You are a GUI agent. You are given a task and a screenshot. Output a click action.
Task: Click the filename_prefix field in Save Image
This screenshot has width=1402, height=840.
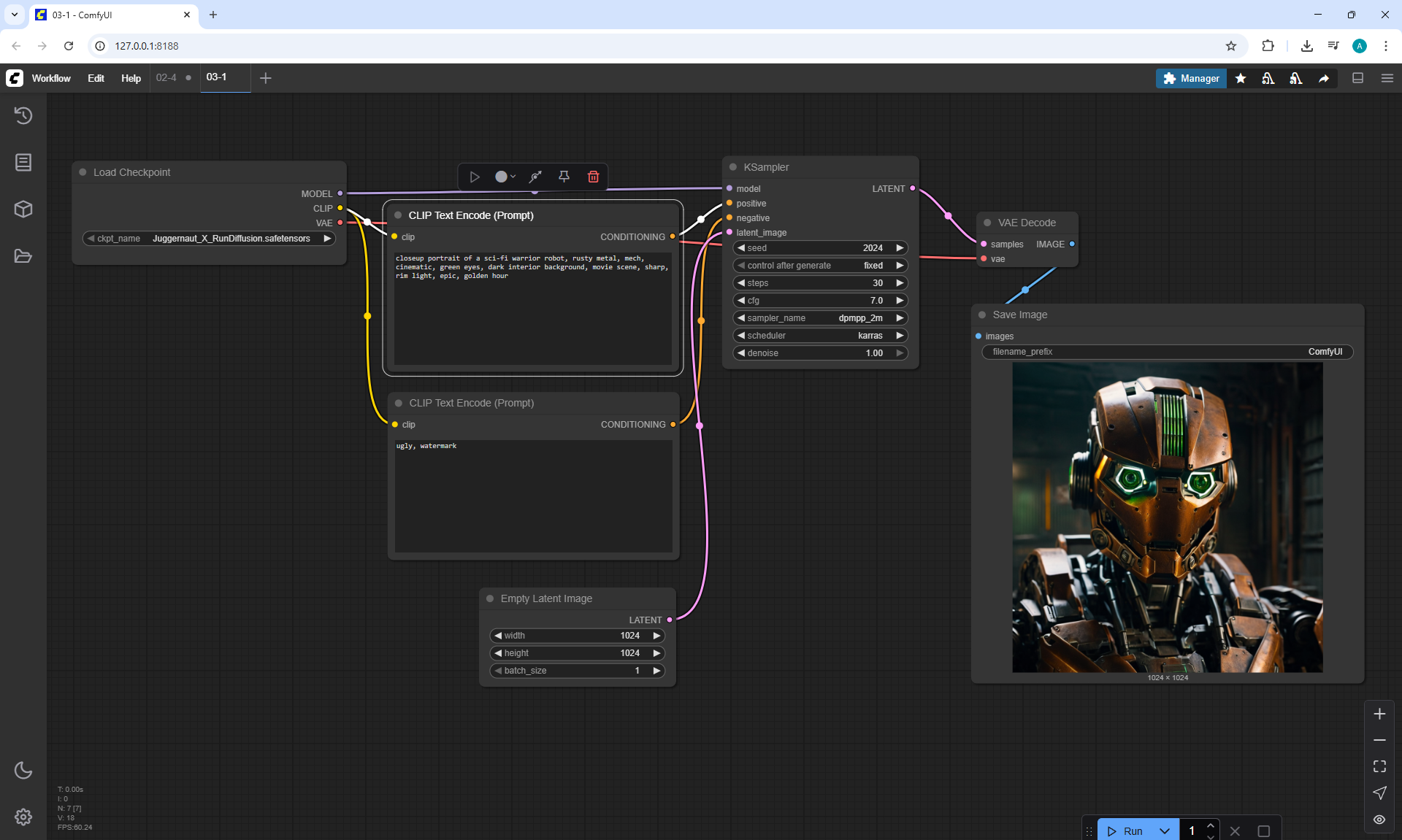[1167, 352]
